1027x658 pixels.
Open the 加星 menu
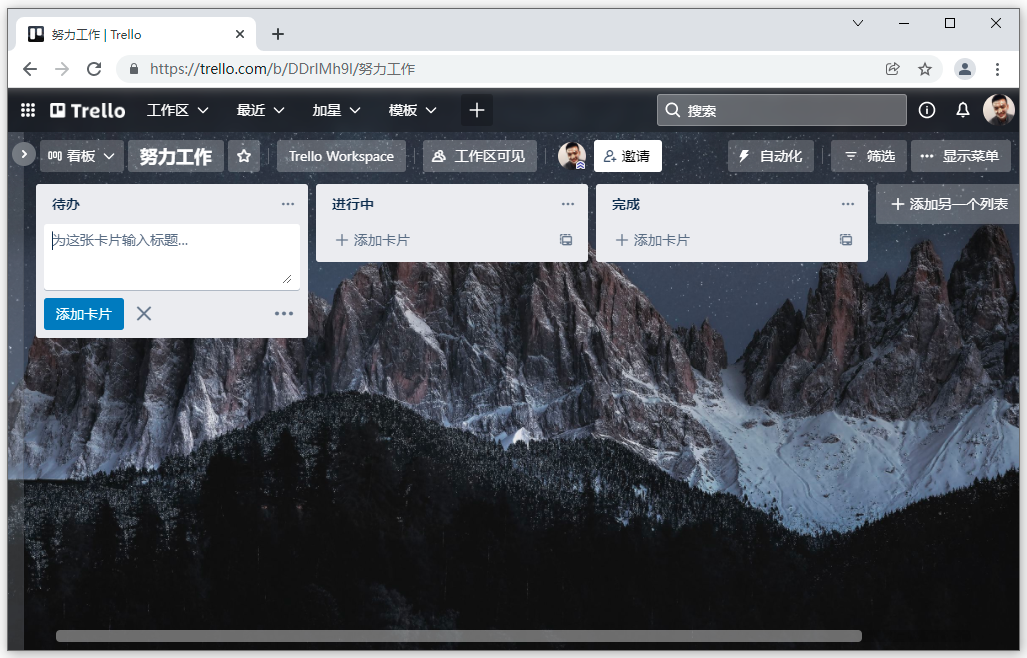[x=336, y=110]
